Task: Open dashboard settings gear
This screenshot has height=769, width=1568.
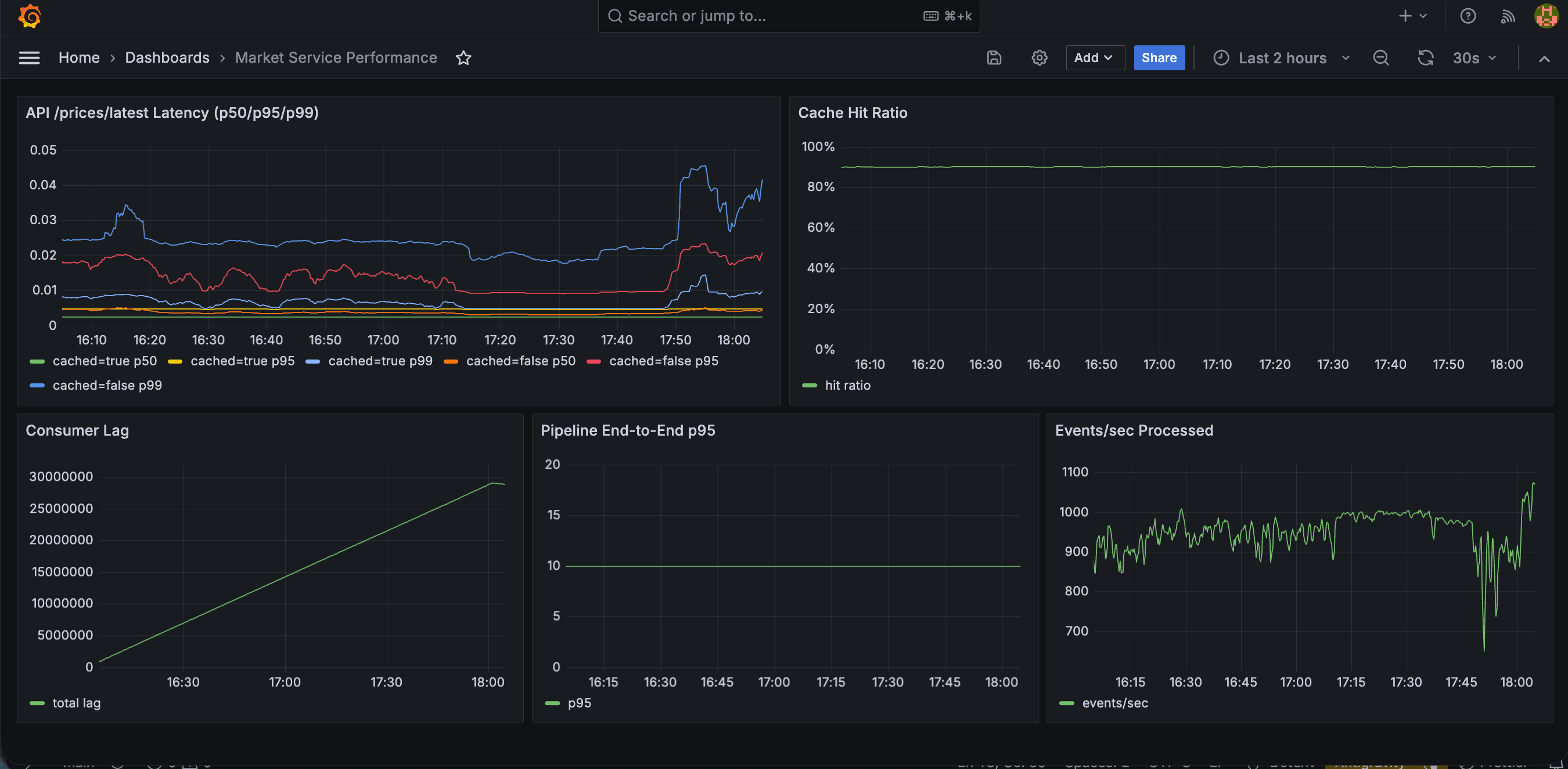Action: click(x=1039, y=58)
